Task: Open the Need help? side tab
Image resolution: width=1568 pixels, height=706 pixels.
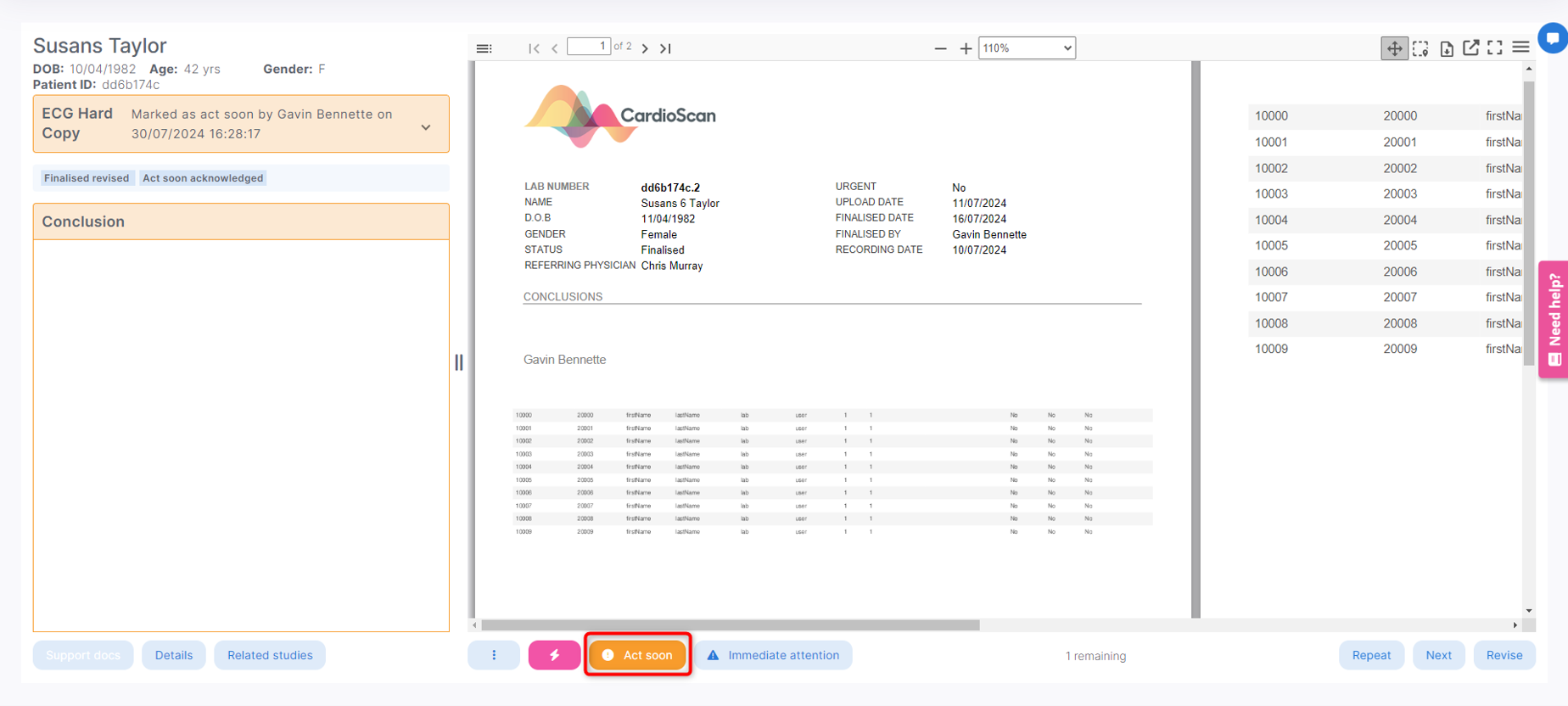Action: [1554, 319]
